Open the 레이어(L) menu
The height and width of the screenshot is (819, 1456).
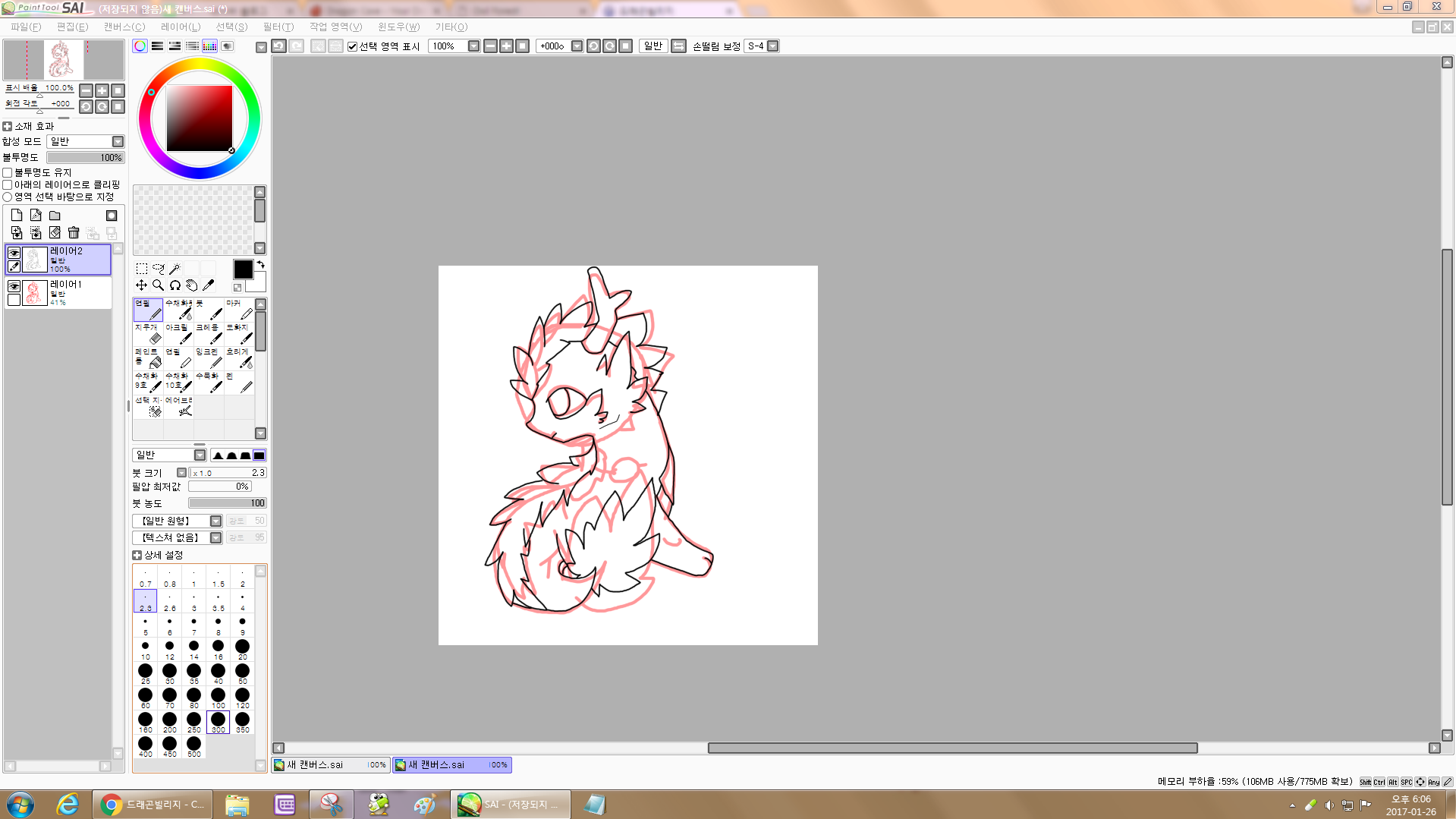(x=181, y=27)
